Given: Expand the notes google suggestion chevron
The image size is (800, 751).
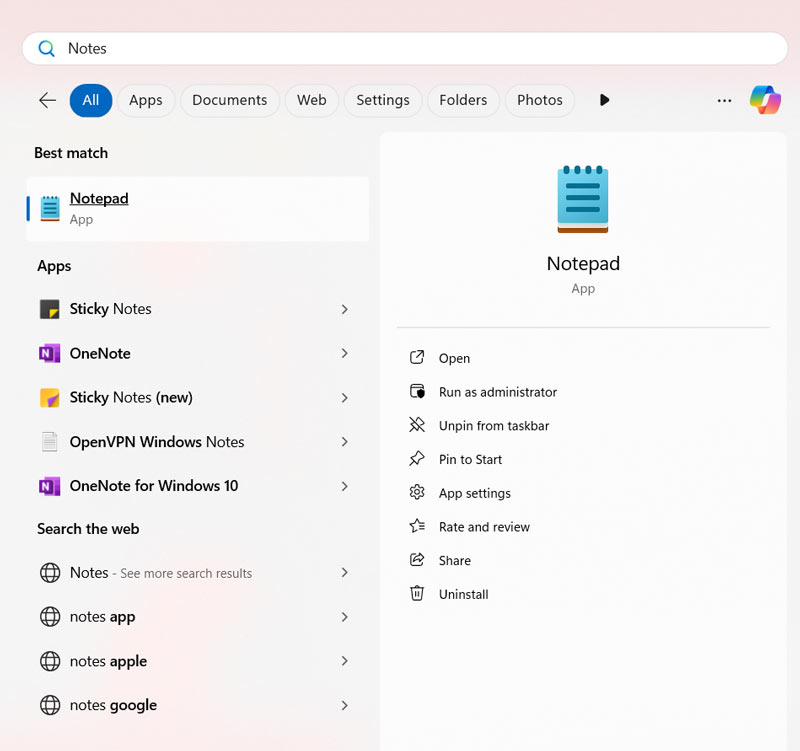Looking at the screenshot, I should tap(344, 705).
